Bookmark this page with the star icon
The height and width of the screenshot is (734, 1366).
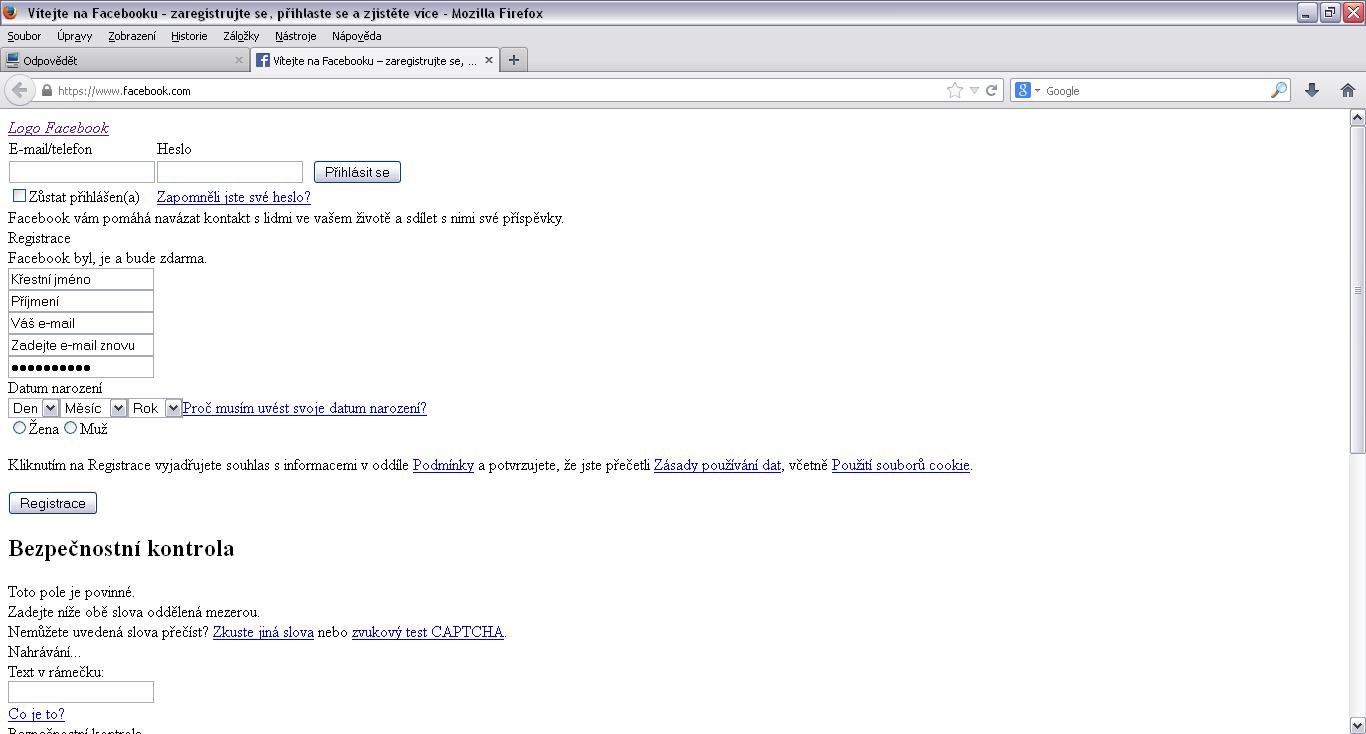pyautogui.click(x=954, y=90)
